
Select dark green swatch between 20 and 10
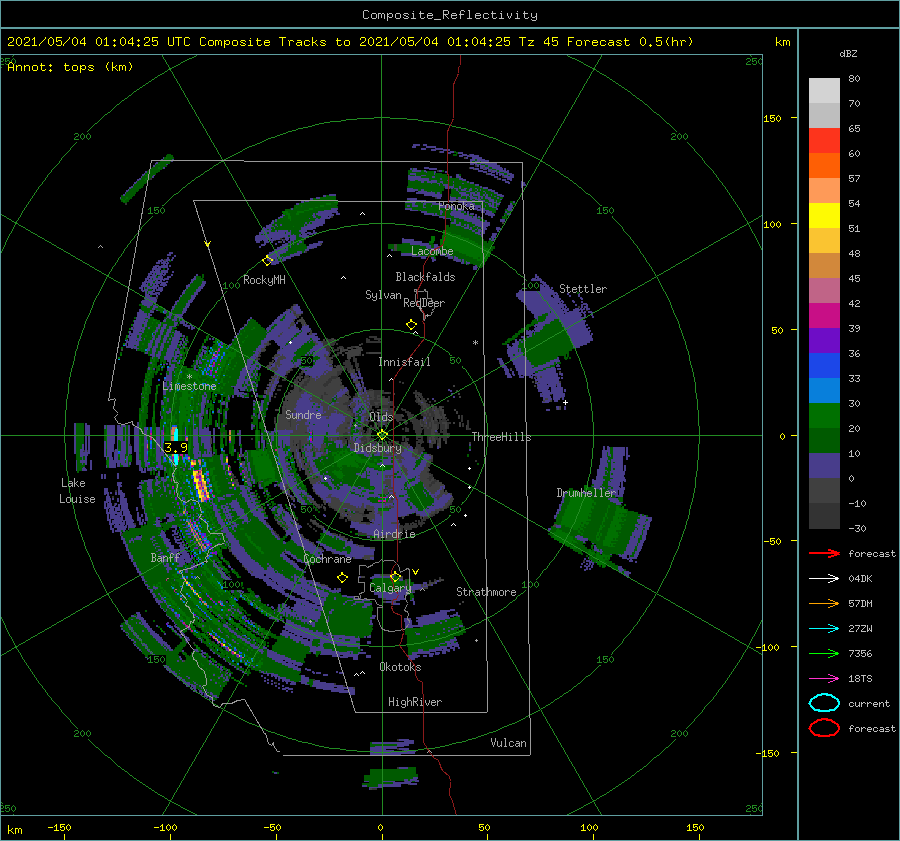824,441
